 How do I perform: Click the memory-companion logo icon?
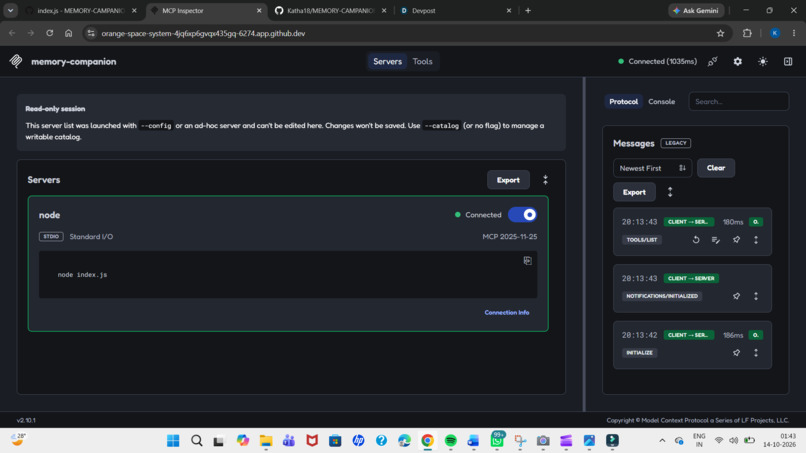(x=16, y=61)
